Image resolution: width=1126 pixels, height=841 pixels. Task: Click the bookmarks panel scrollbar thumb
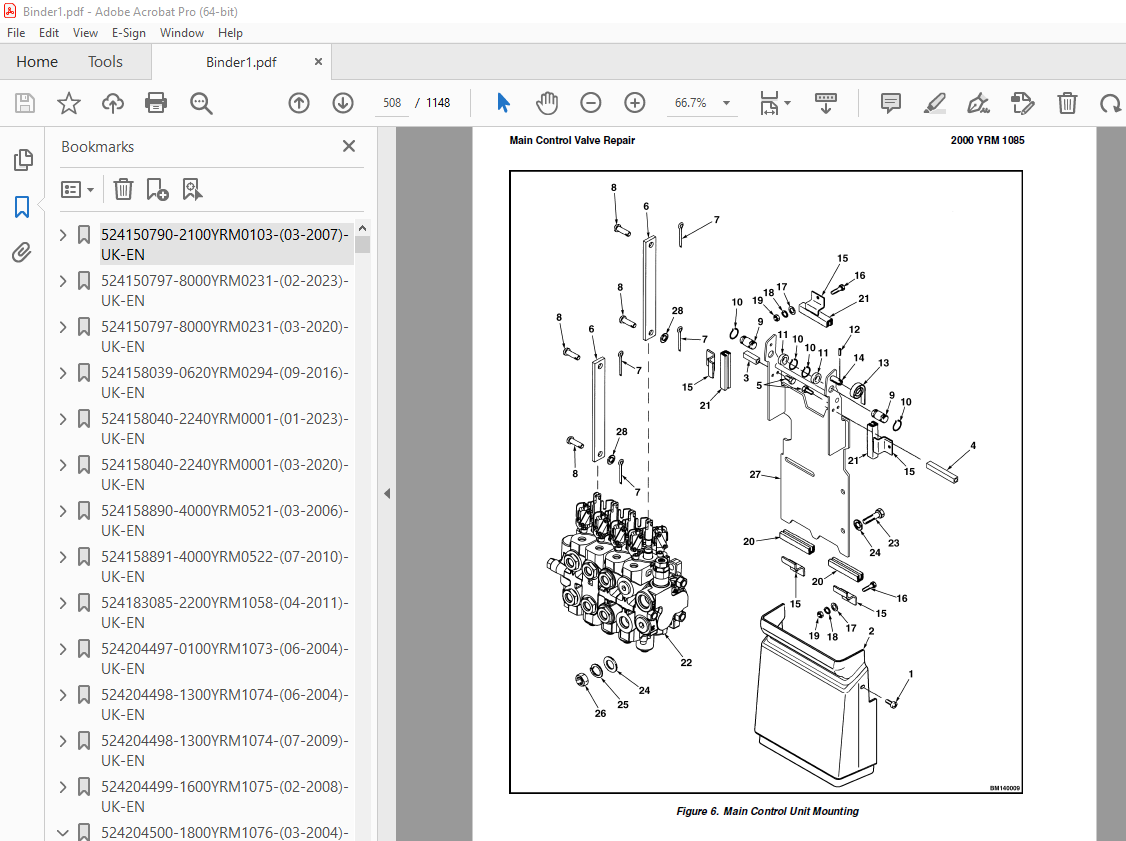363,245
